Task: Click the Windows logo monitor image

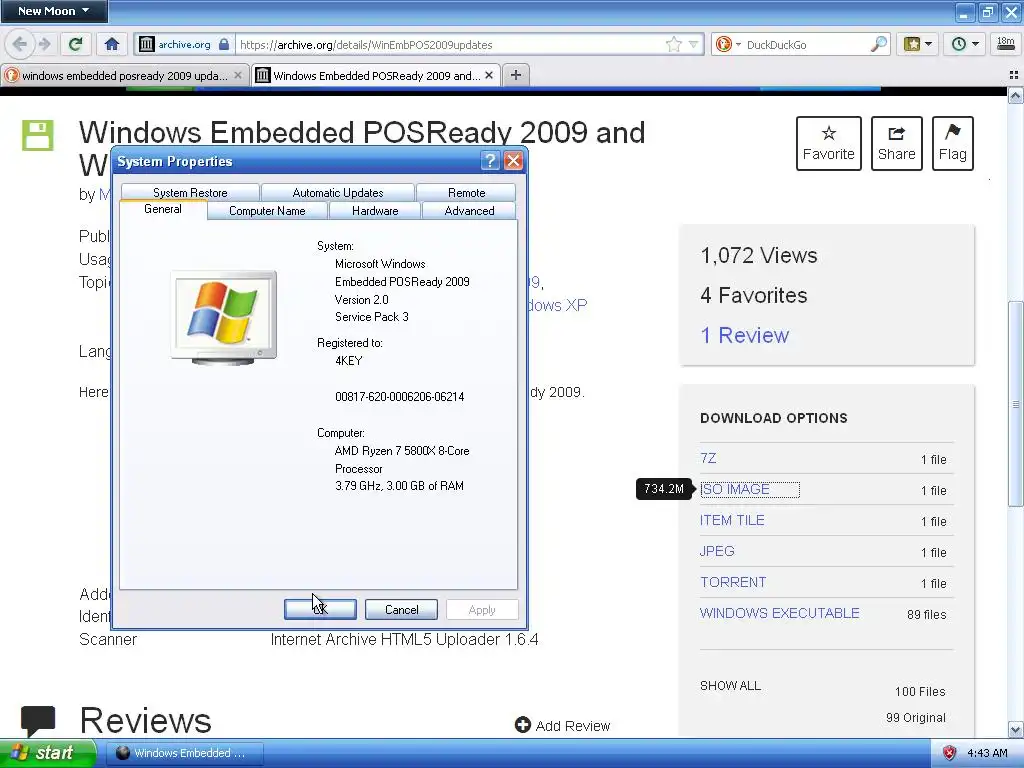Action: (223, 317)
